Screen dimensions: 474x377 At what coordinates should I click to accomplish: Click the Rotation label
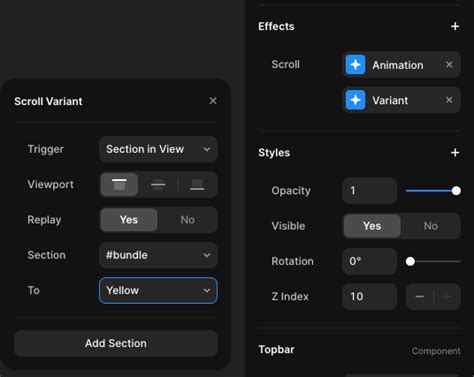[293, 261]
